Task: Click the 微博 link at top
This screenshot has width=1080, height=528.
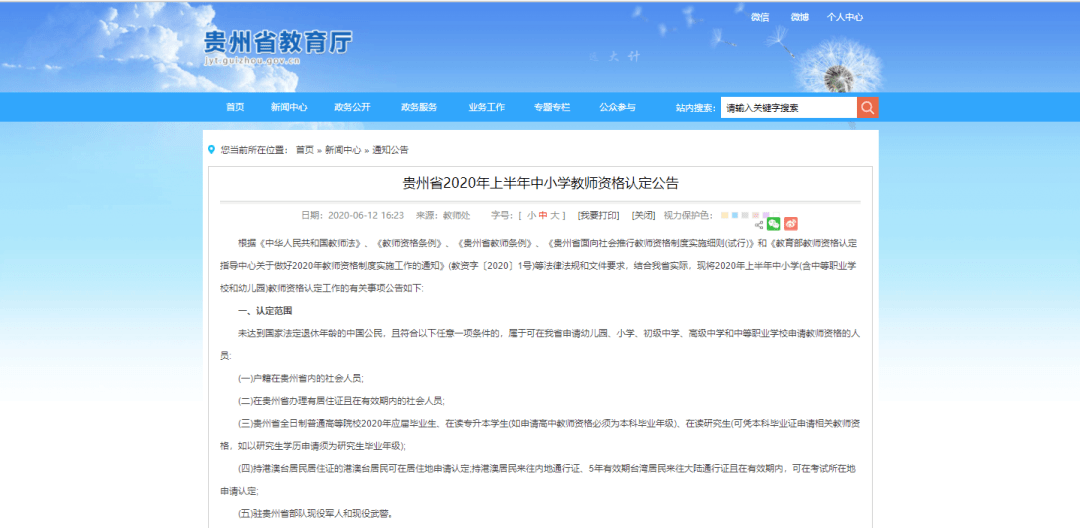Action: pyautogui.click(x=800, y=17)
